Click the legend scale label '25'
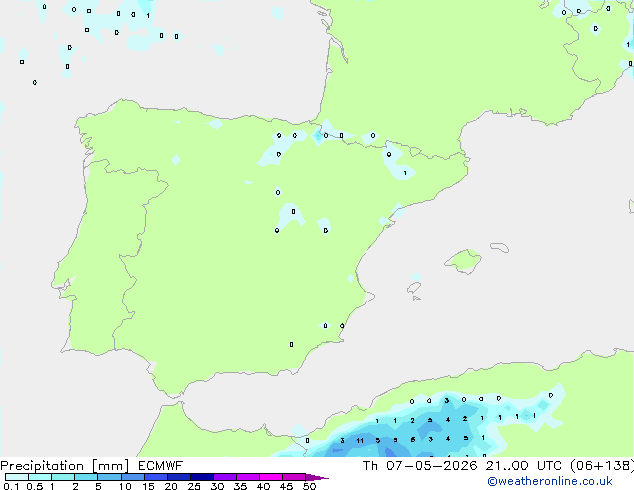Viewport: 634px width, 490px height. 194,486
